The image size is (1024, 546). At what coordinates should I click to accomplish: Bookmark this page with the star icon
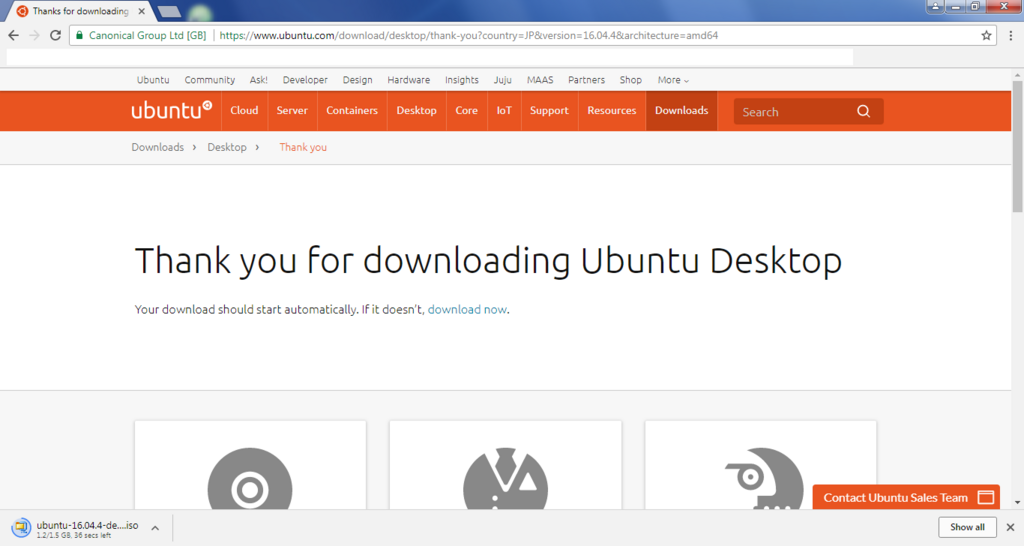[986, 35]
